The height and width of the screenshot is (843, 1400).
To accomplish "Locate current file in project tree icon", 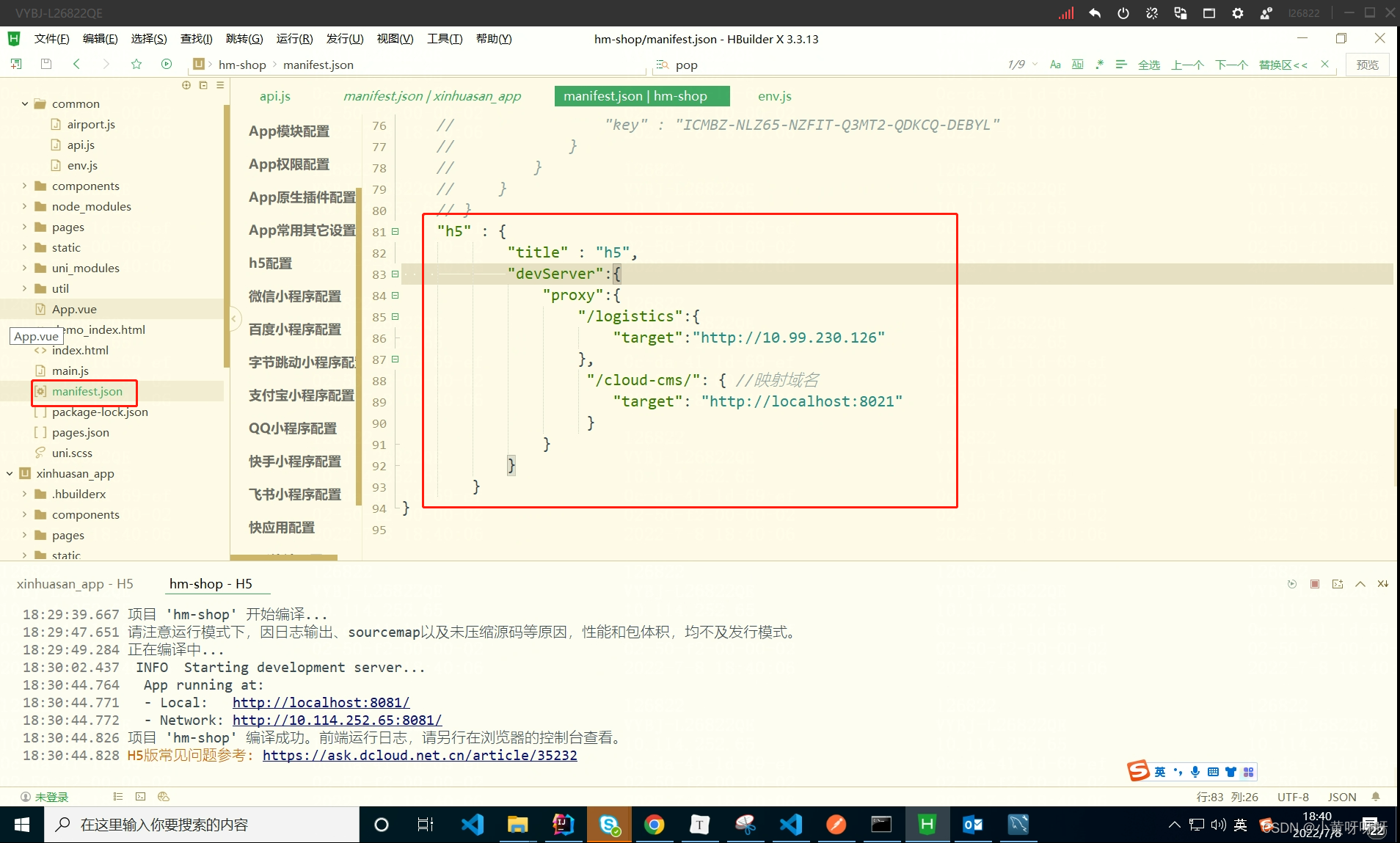I will pyautogui.click(x=186, y=85).
